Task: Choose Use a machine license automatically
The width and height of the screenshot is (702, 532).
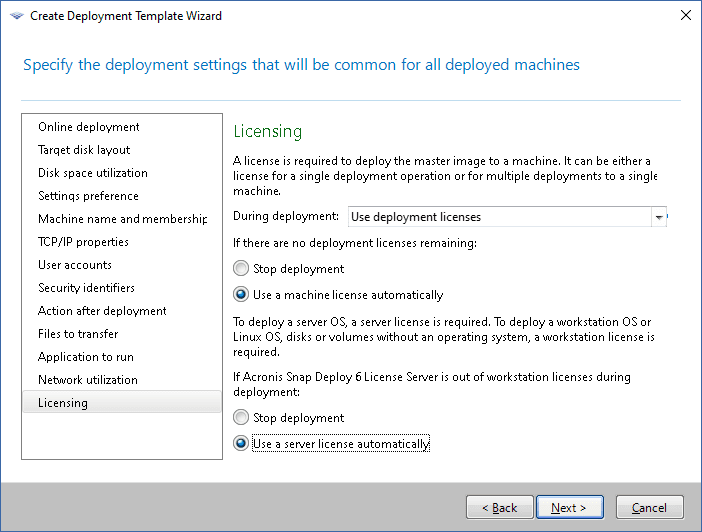Action: click(240, 295)
